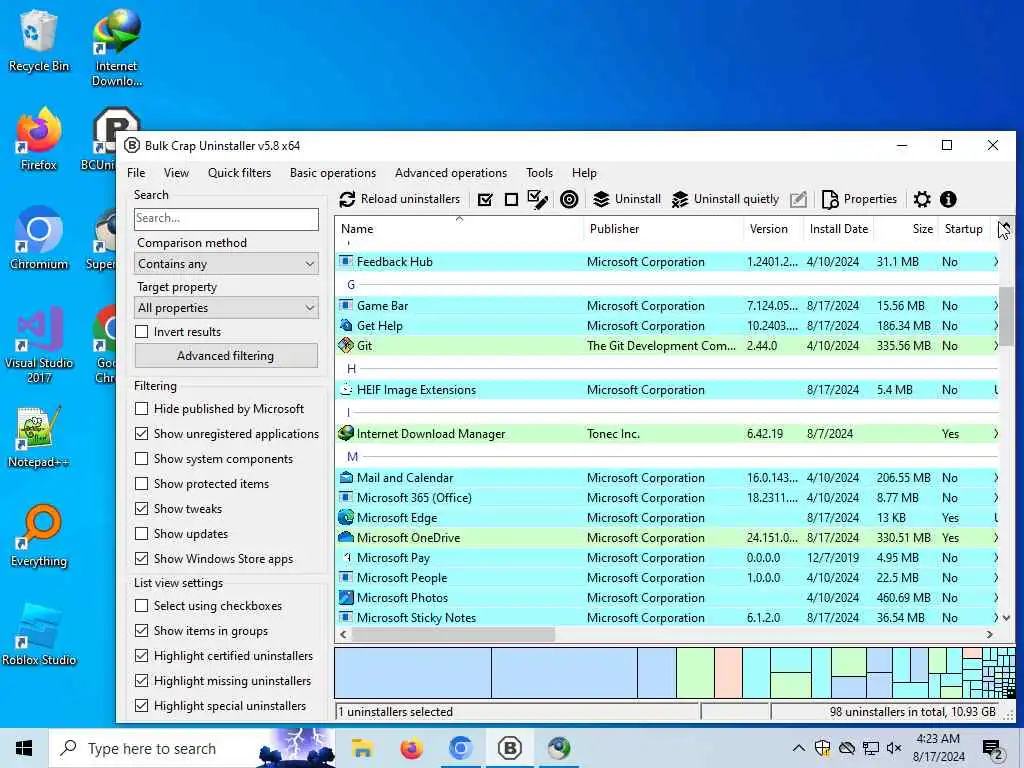
Task: Open the Quick filters menu
Action: click(x=239, y=173)
